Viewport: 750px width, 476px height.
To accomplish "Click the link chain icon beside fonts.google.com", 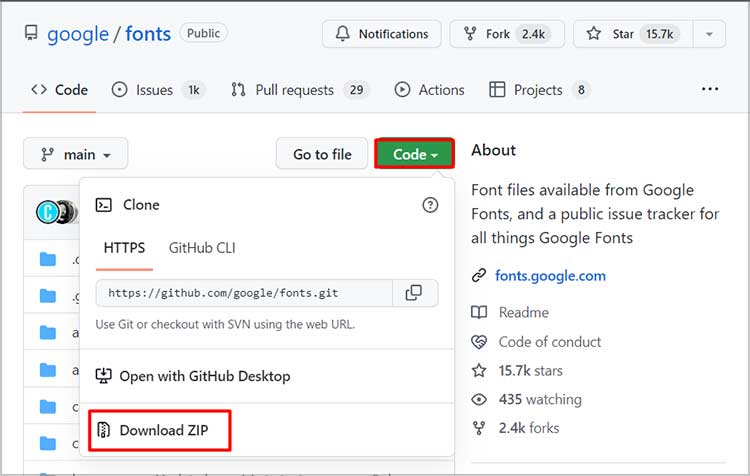I will (x=479, y=276).
